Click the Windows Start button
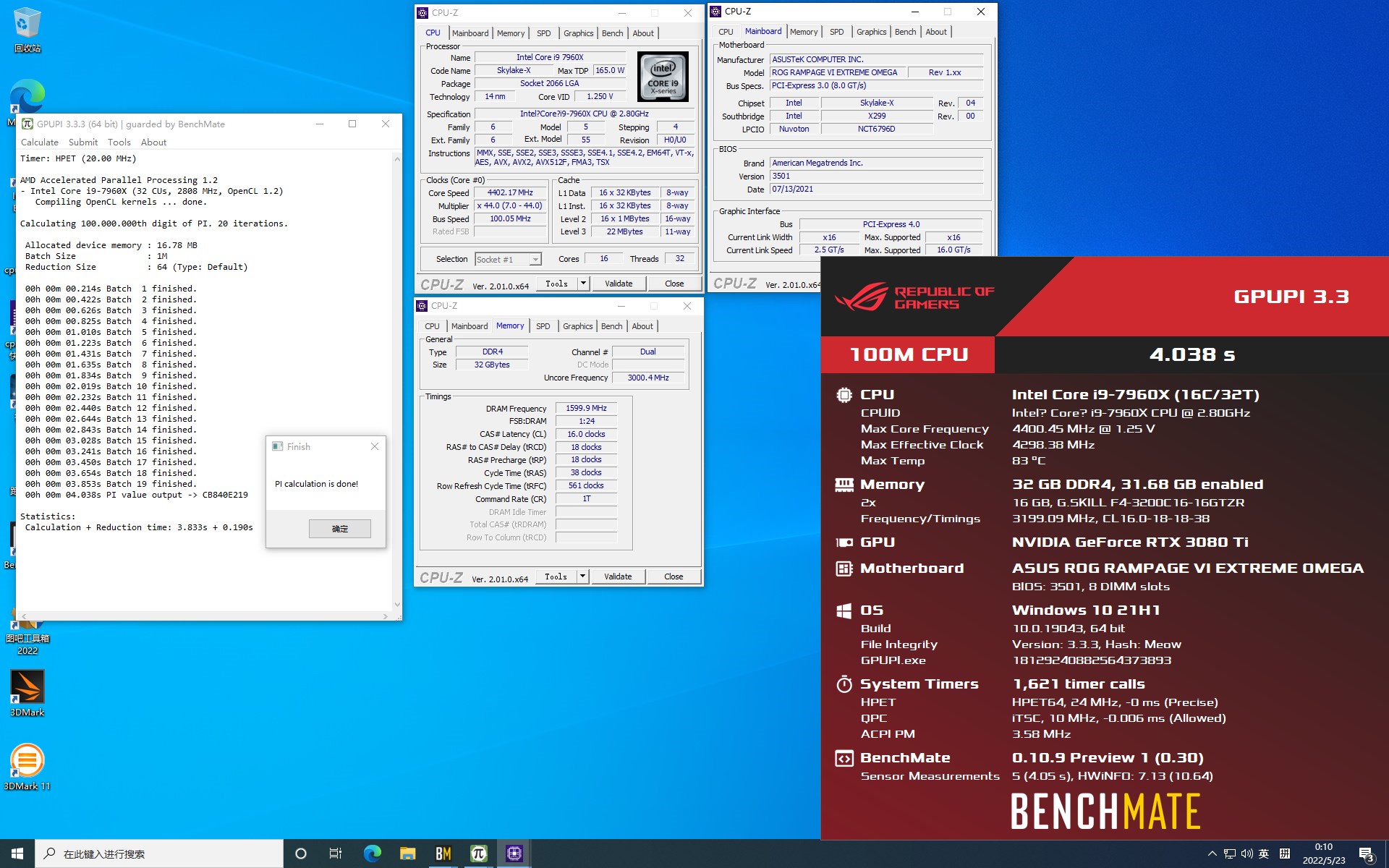This screenshot has width=1389, height=868. tap(17, 854)
